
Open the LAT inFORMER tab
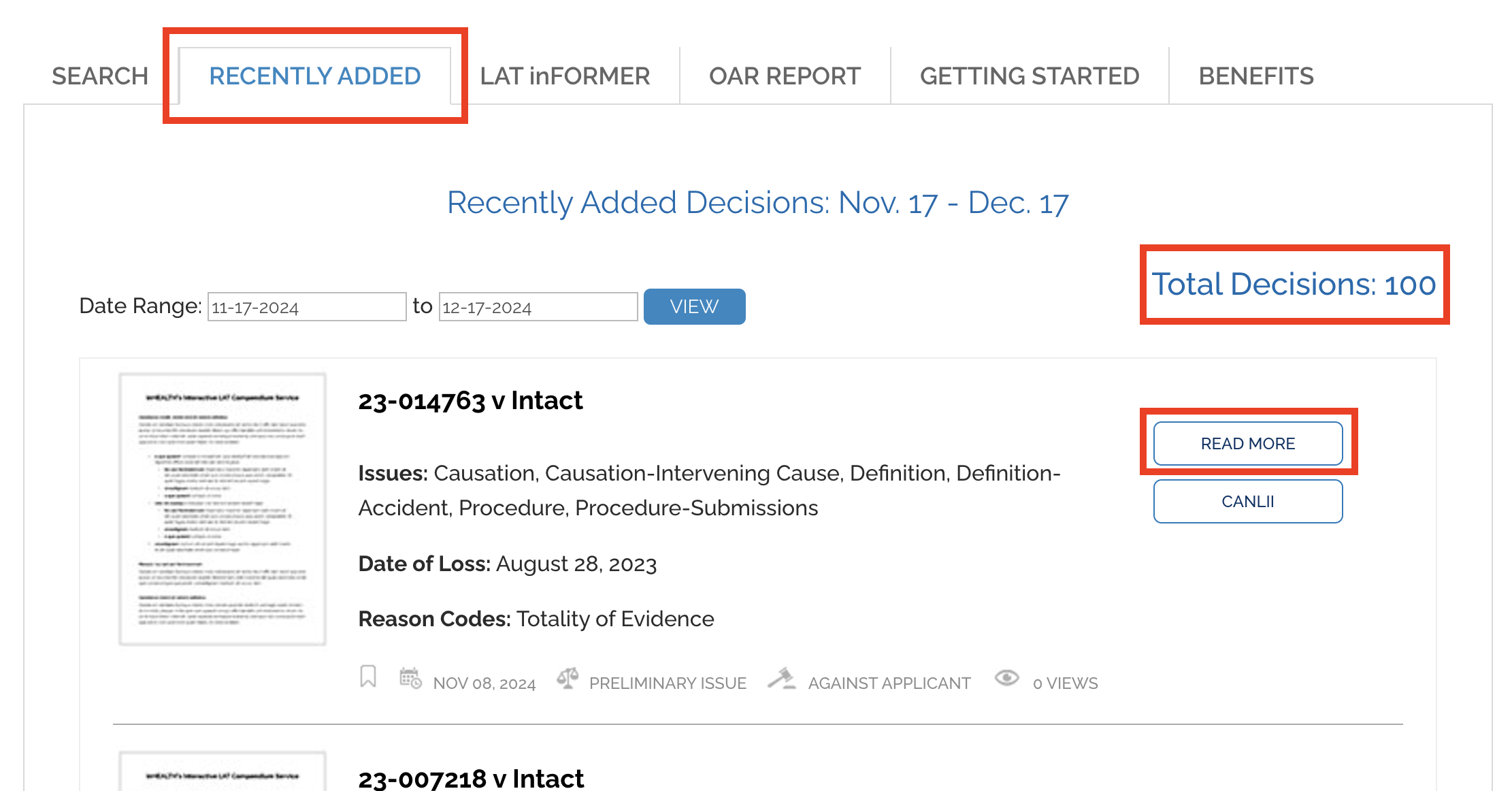click(x=565, y=76)
